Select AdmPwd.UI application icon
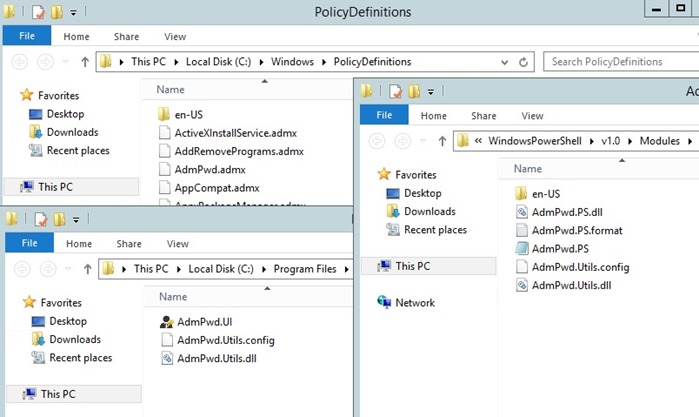The image size is (699, 417). (x=167, y=322)
